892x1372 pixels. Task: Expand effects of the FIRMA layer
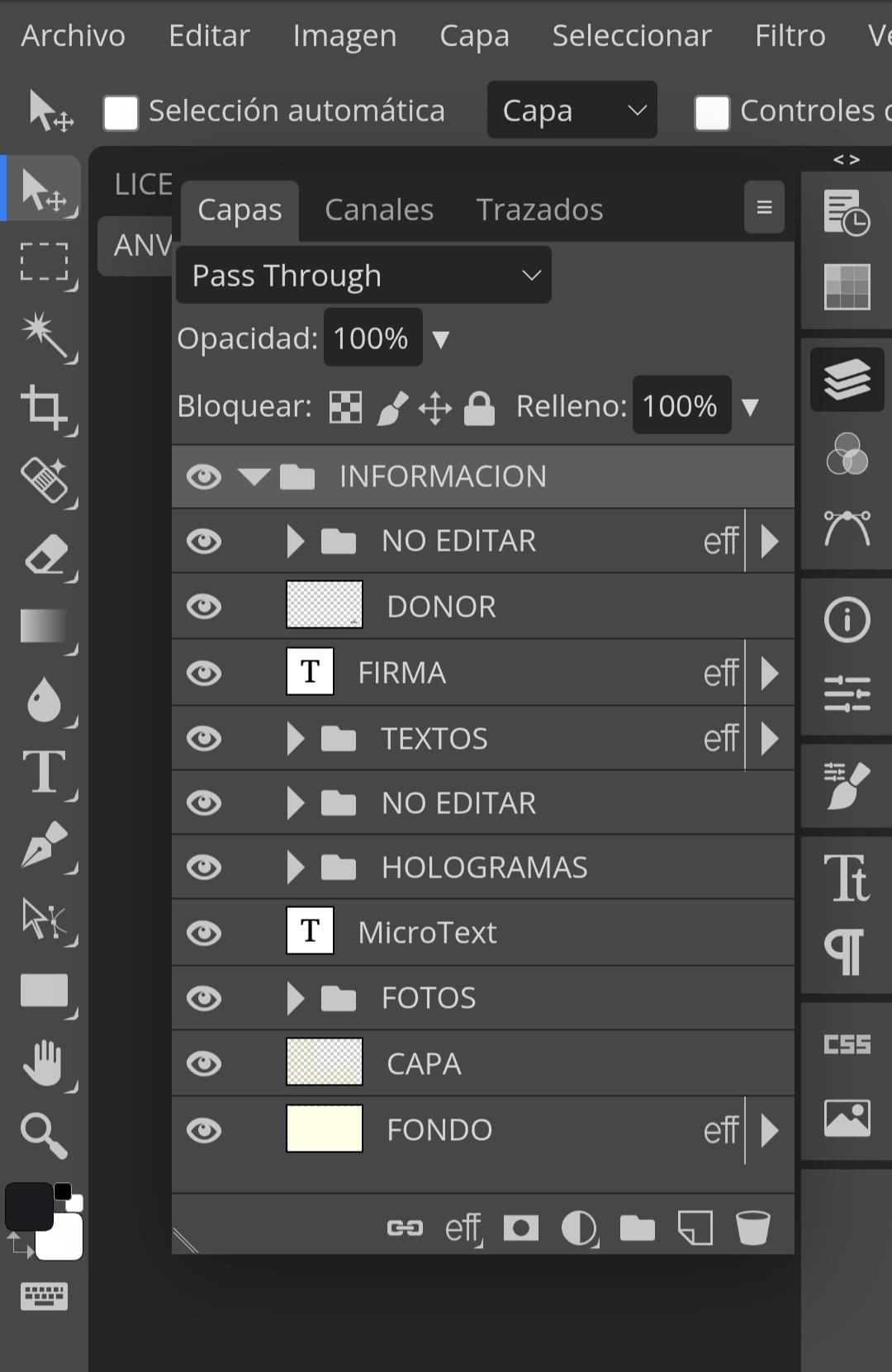pos(770,673)
